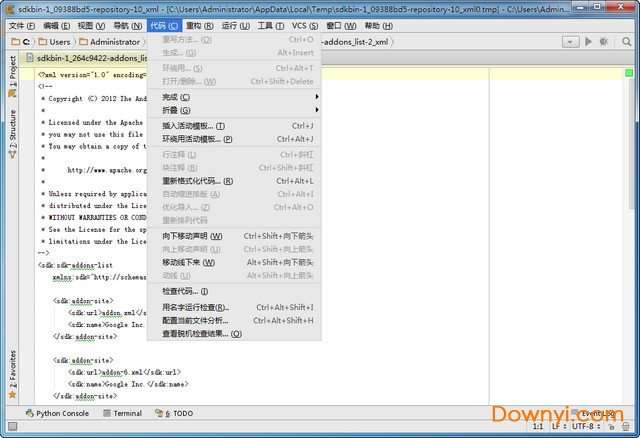Open the 运行 (U) menu
The width and height of the screenshot is (640, 438).
(x=236, y=26)
